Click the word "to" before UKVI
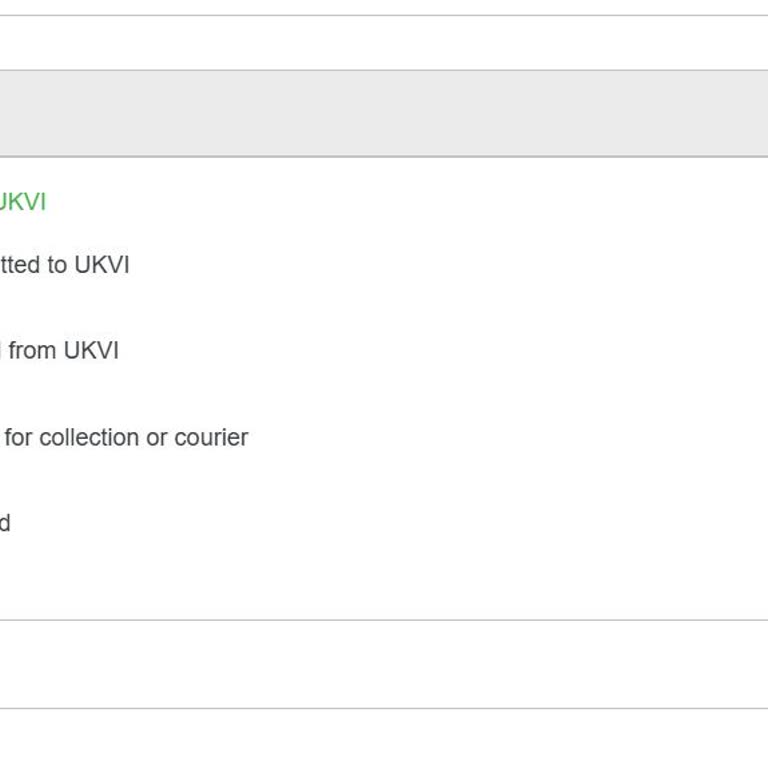Image resolution: width=768 pixels, height=768 pixels. point(57,265)
